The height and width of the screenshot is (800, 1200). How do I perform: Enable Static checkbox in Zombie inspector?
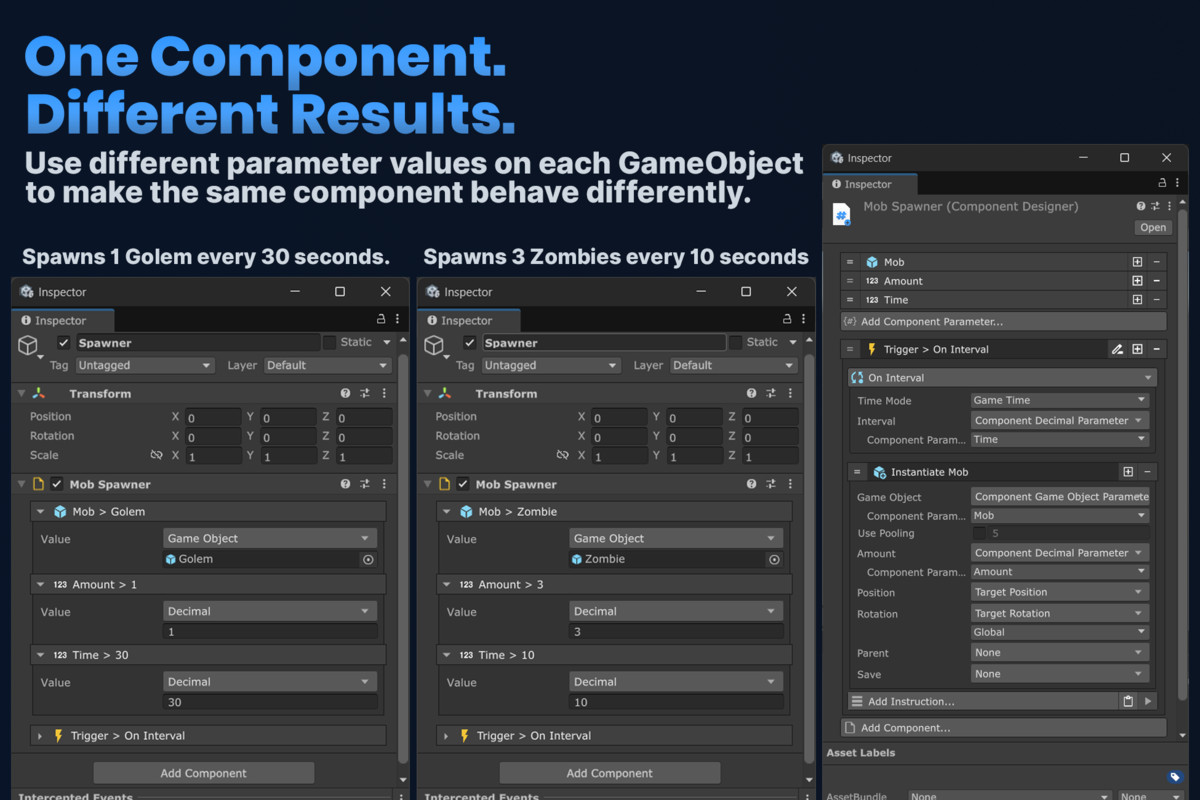(x=735, y=343)
